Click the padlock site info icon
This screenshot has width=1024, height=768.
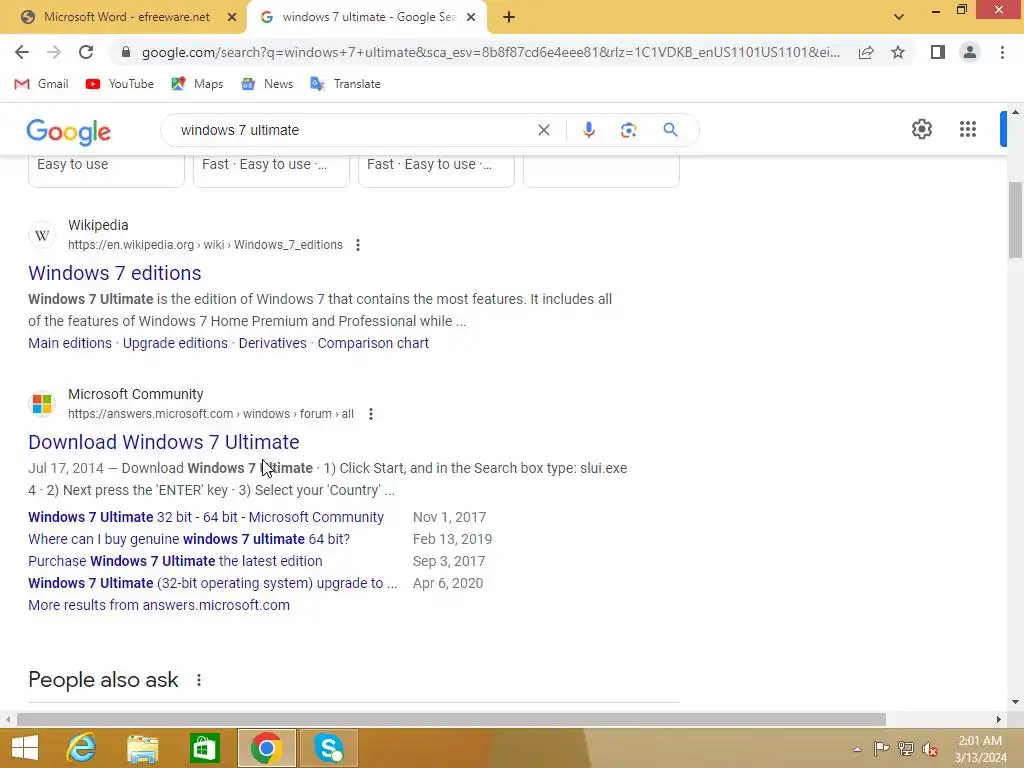click(x=126, y=52)
